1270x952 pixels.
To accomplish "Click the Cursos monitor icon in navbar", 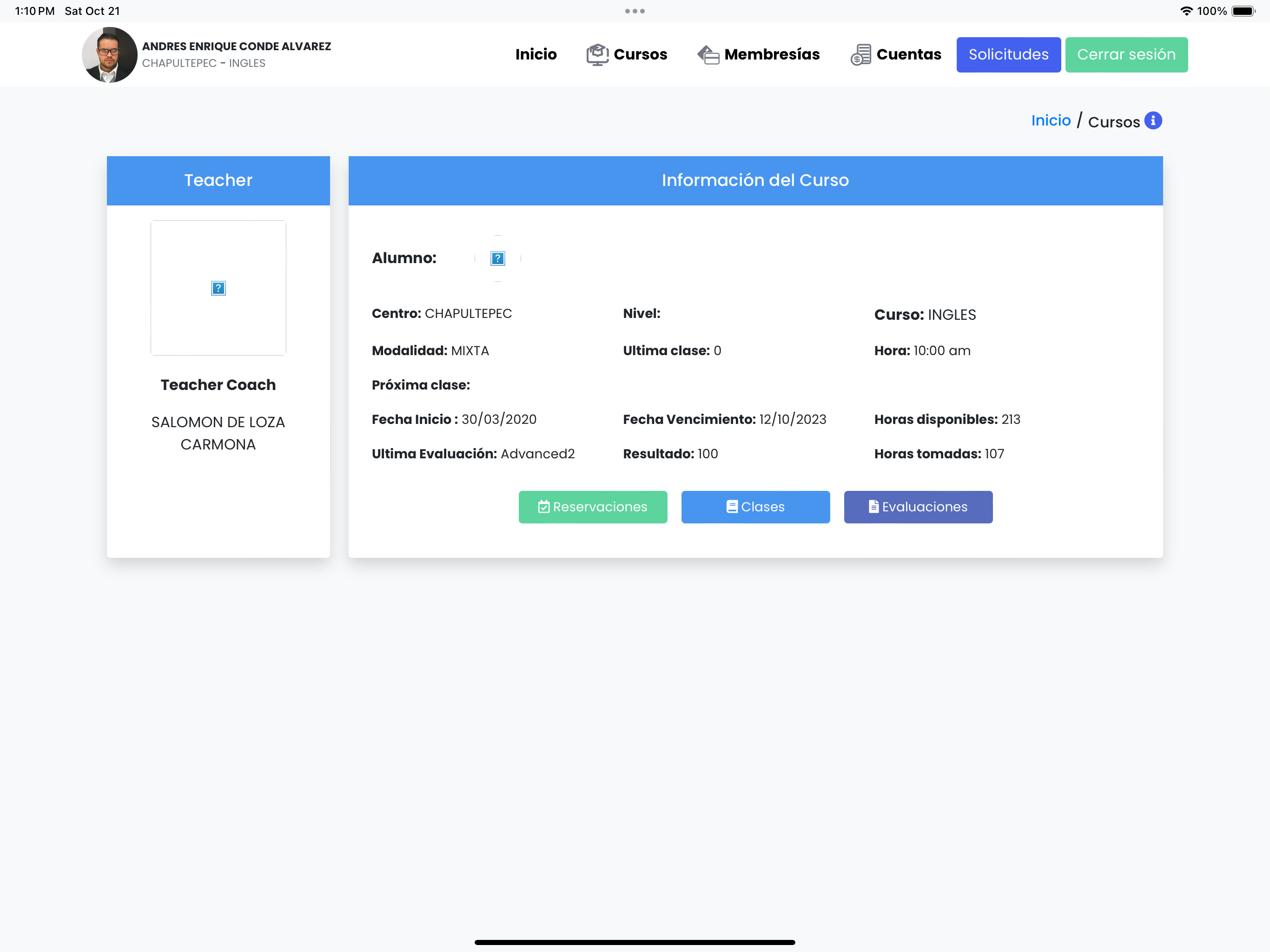I will click(597, 54).
